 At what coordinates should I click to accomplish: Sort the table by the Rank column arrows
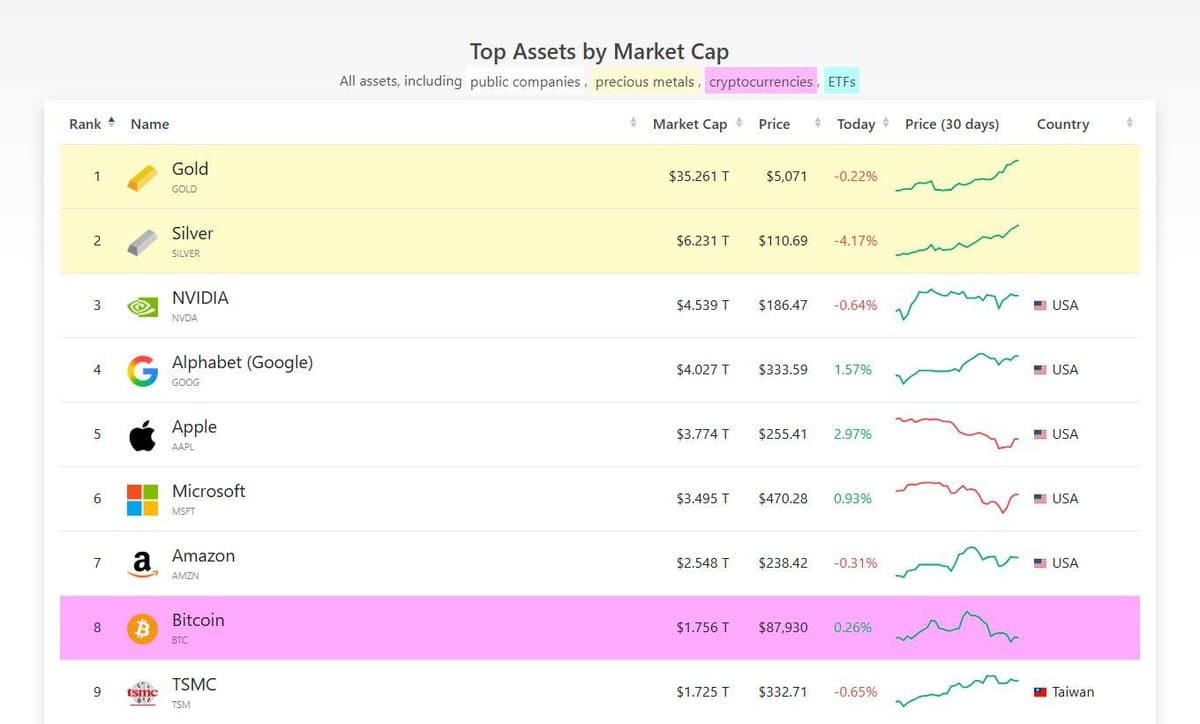110,122
